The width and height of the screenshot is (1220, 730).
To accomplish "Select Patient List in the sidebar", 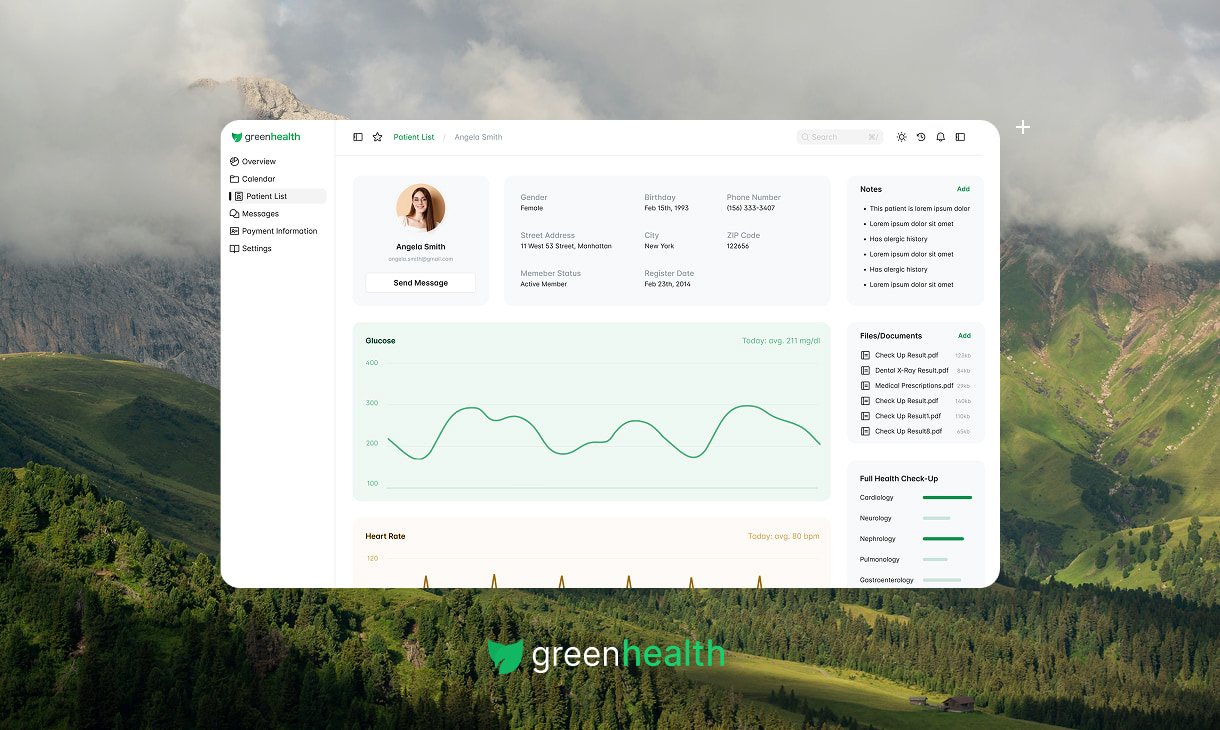I will (278, 196).
